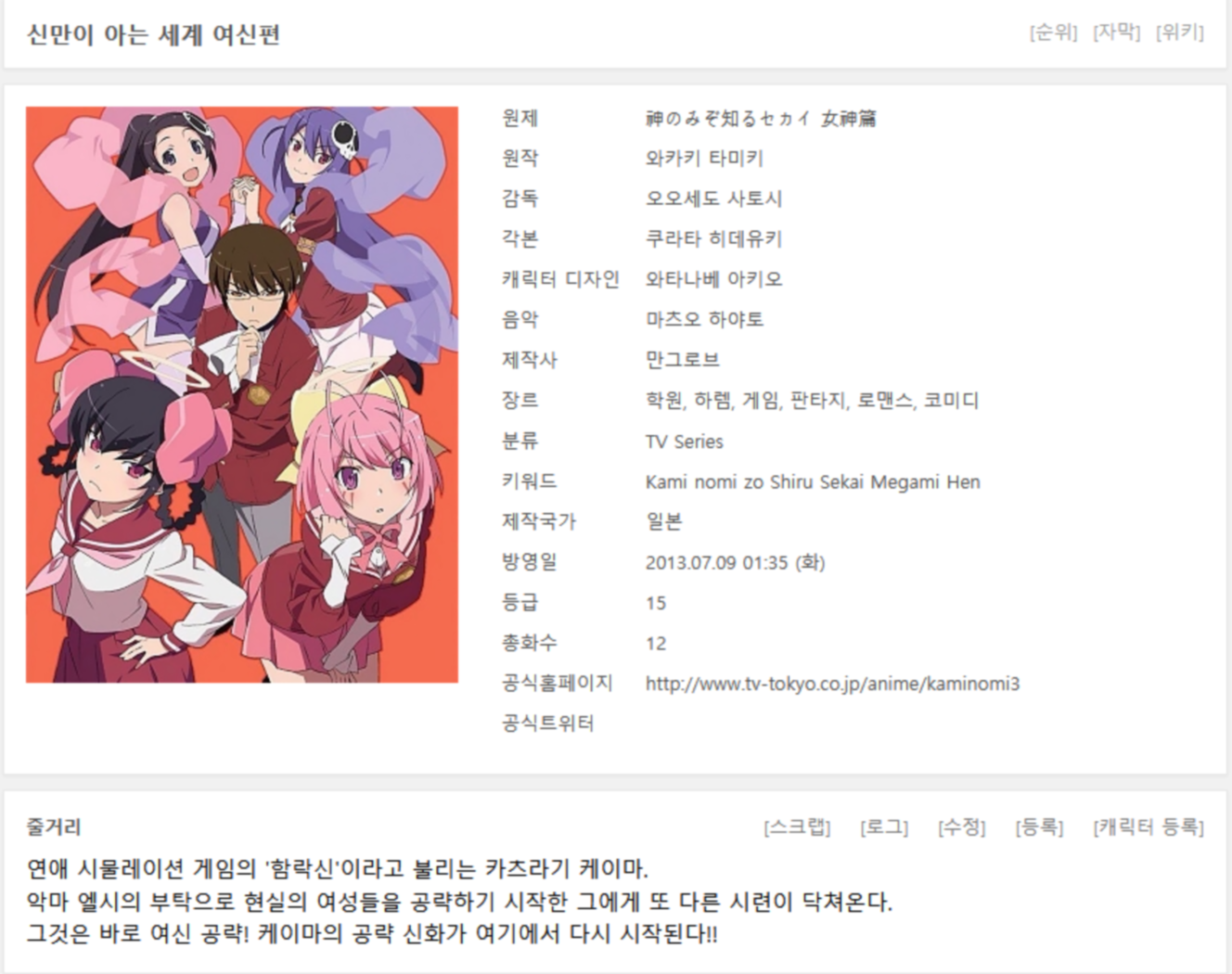Click the studio name 만그로브
This screenshot has width=1232, height=974.
(683, 360)
